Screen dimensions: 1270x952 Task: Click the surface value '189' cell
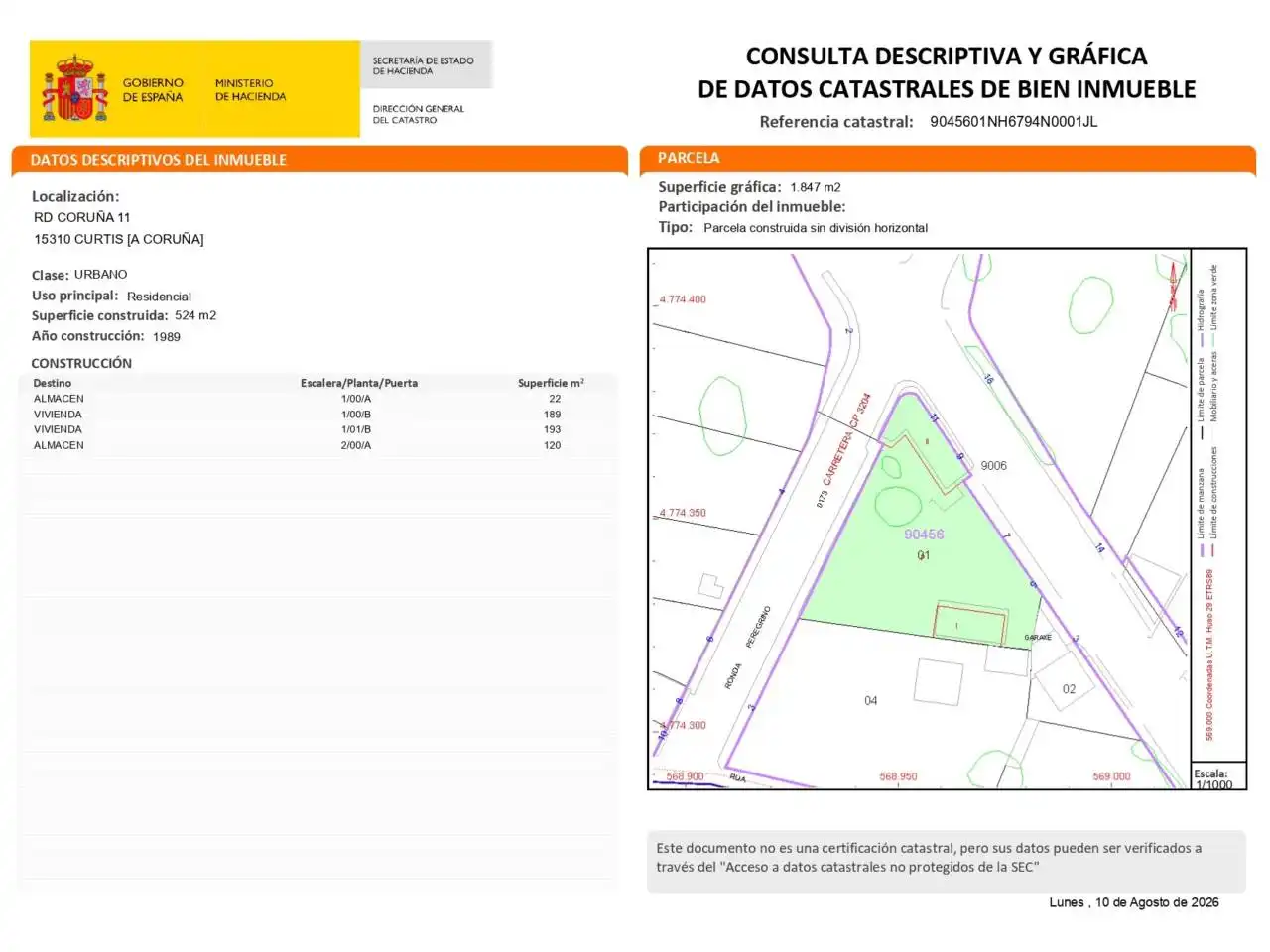point(552,415)
